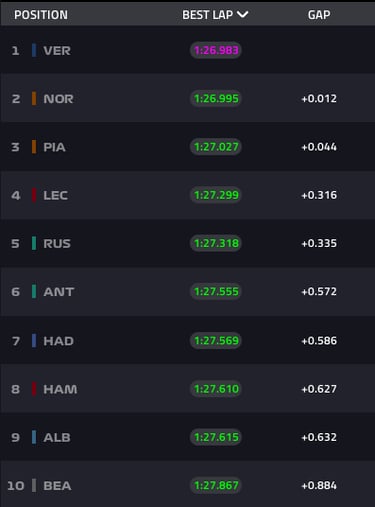The image size is (375, 507).
Task: Click the teal team color bar beside RUS
Action: click(x=34, y=243)
